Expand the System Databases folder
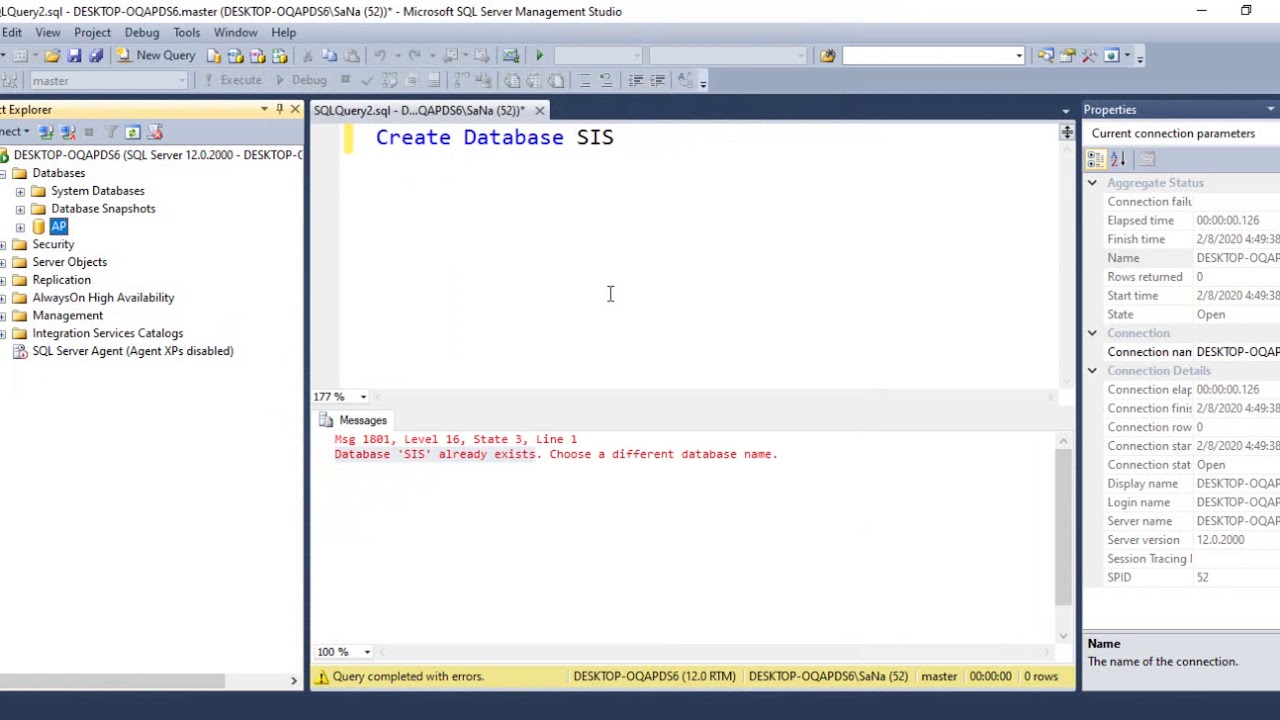Image resolution: width=1280 pixels, height=720 pixels. coord(20,191)
